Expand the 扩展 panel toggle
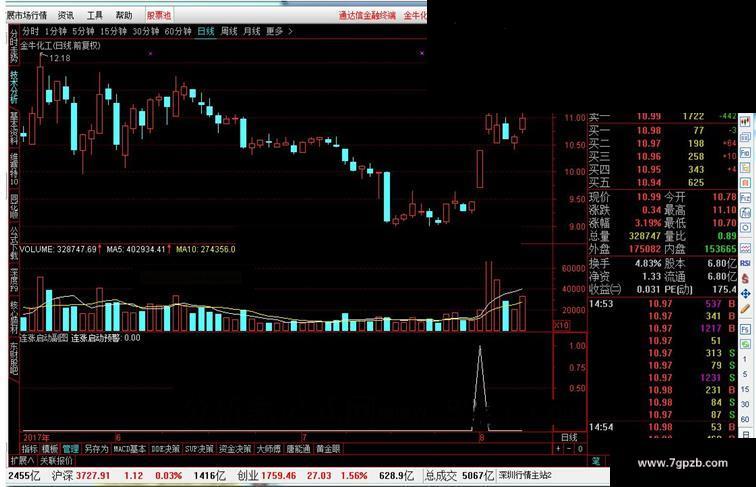Image resolution: width=756 pixels, height=487 pixels. pos(22,461)
